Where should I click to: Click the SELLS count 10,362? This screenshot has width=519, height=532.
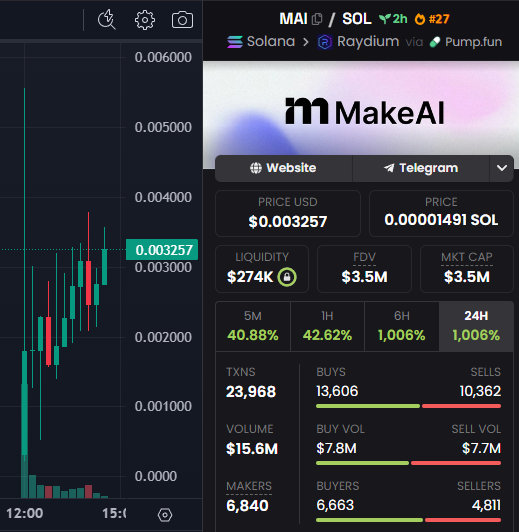pos(480,391)
